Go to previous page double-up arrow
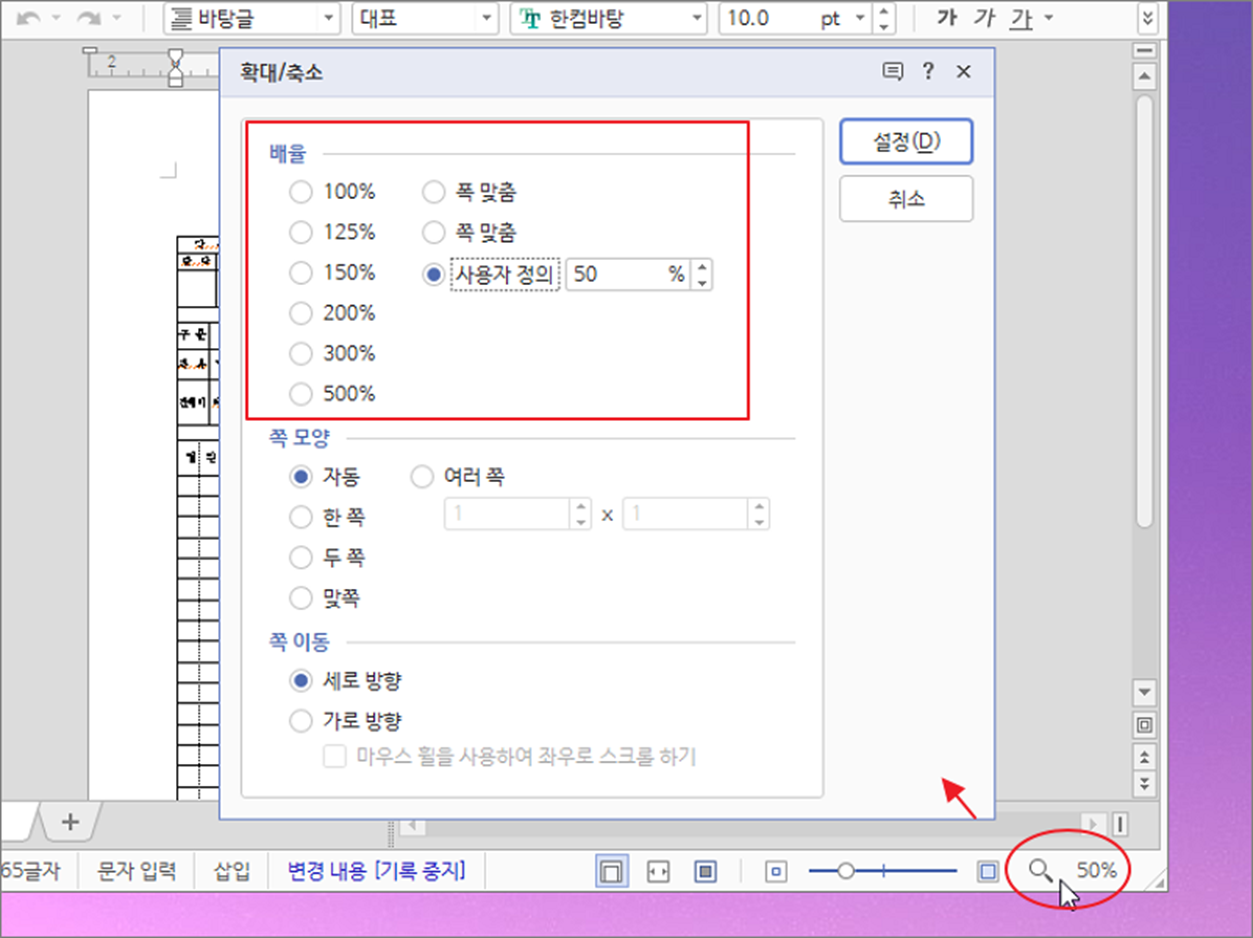The image size is (1253, 938). point(1145,755)
